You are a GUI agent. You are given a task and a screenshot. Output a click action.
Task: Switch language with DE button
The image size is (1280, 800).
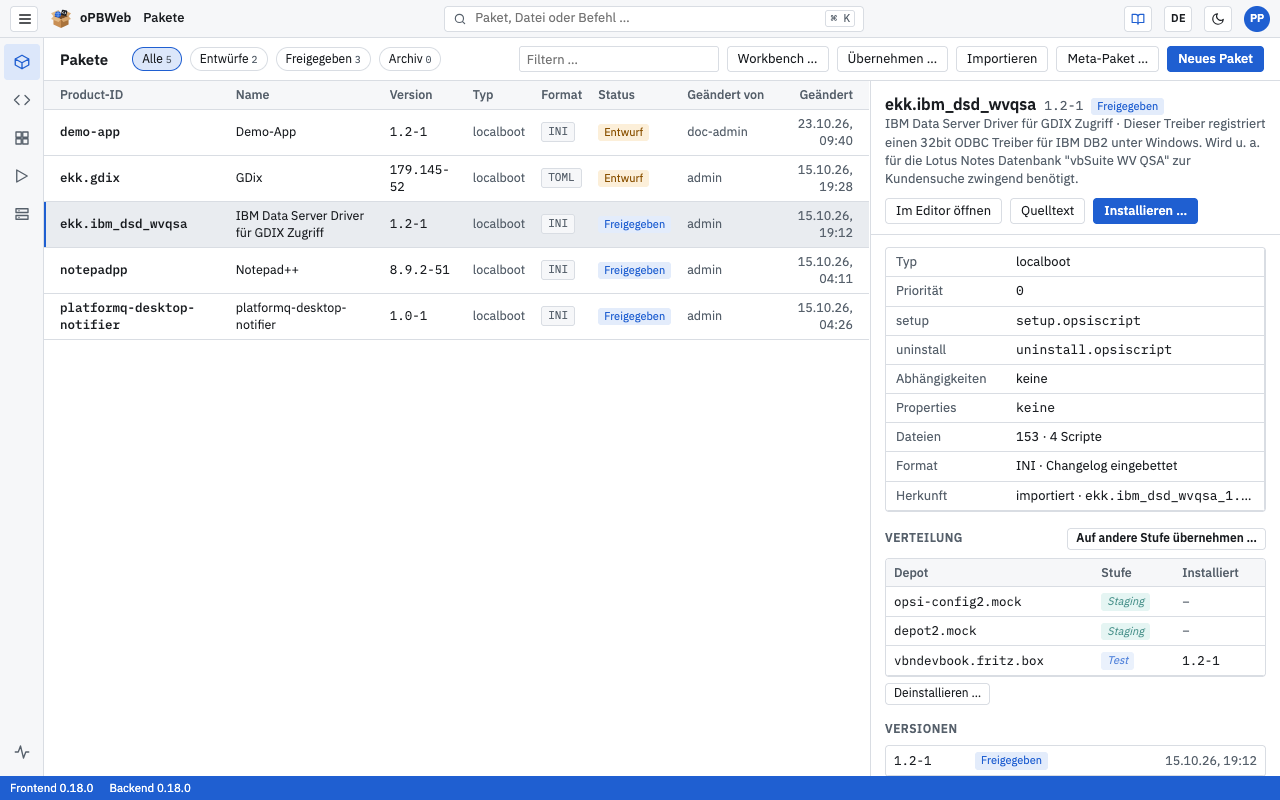pyautogui.click(x=1178, y=18)
